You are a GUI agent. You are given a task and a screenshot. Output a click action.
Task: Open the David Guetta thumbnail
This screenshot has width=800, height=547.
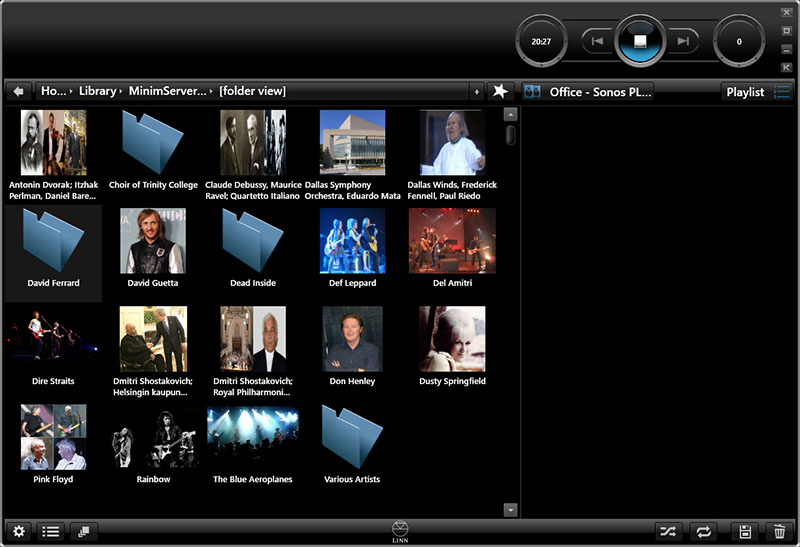click(153, 241)
